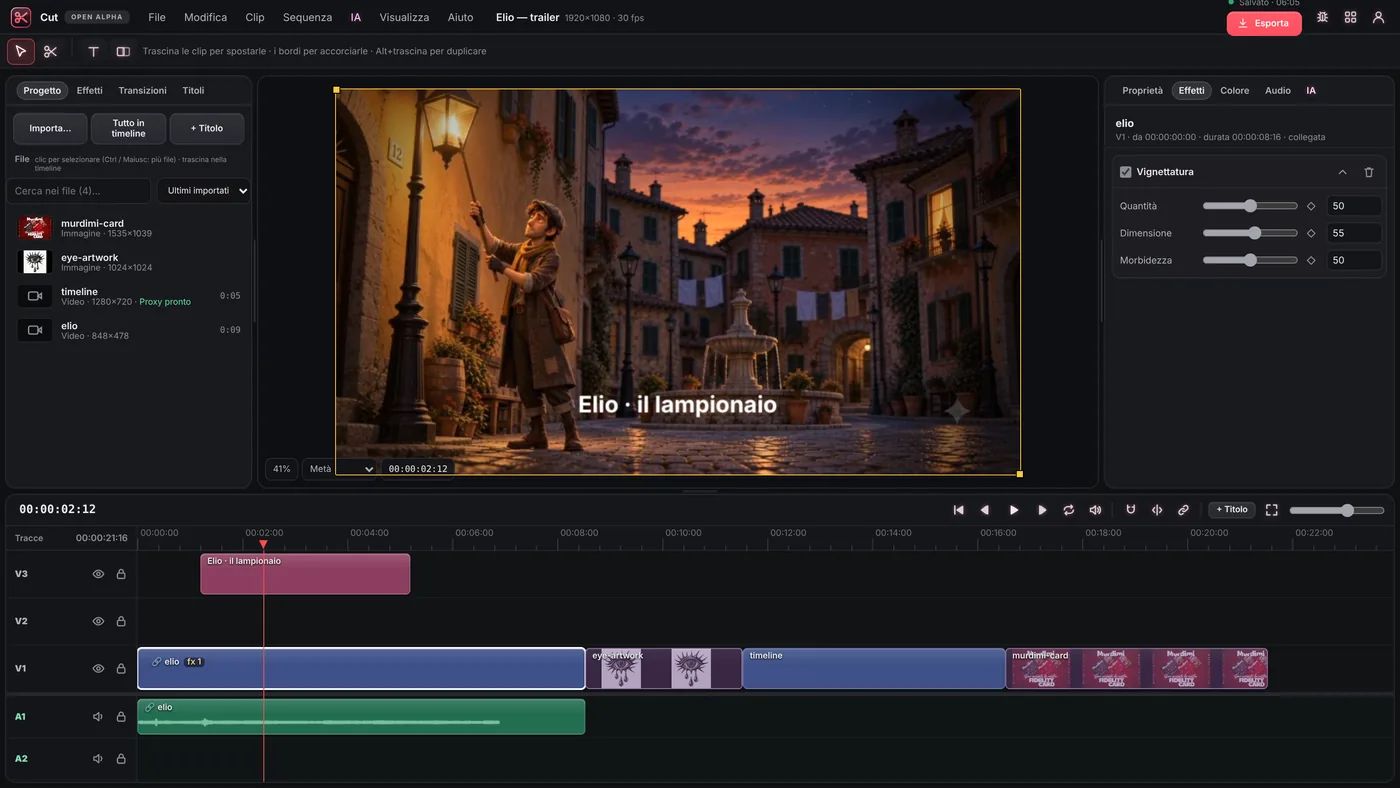Click the 41% zoom button
Viewport: 1400px width, 788px height.
click(x=282, y=468)
